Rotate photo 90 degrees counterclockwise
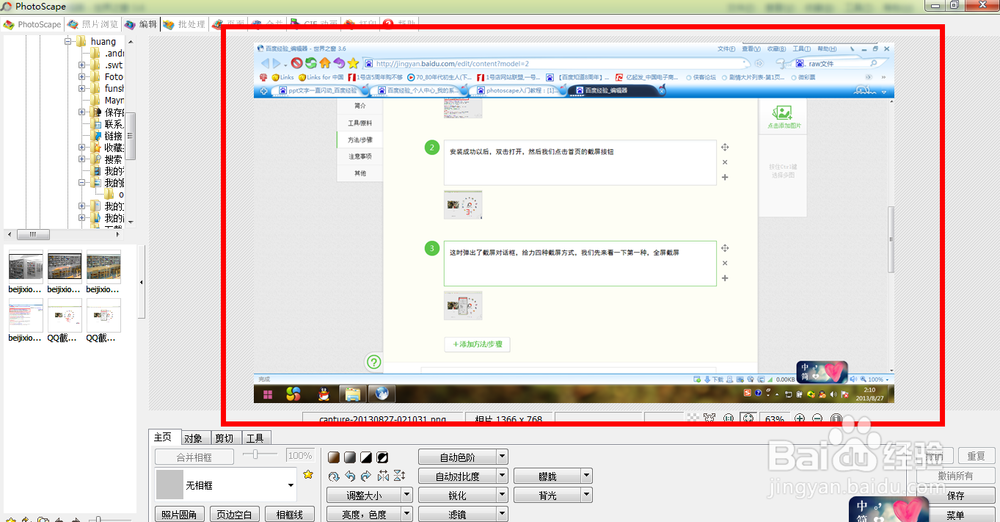 click(349, 476)
